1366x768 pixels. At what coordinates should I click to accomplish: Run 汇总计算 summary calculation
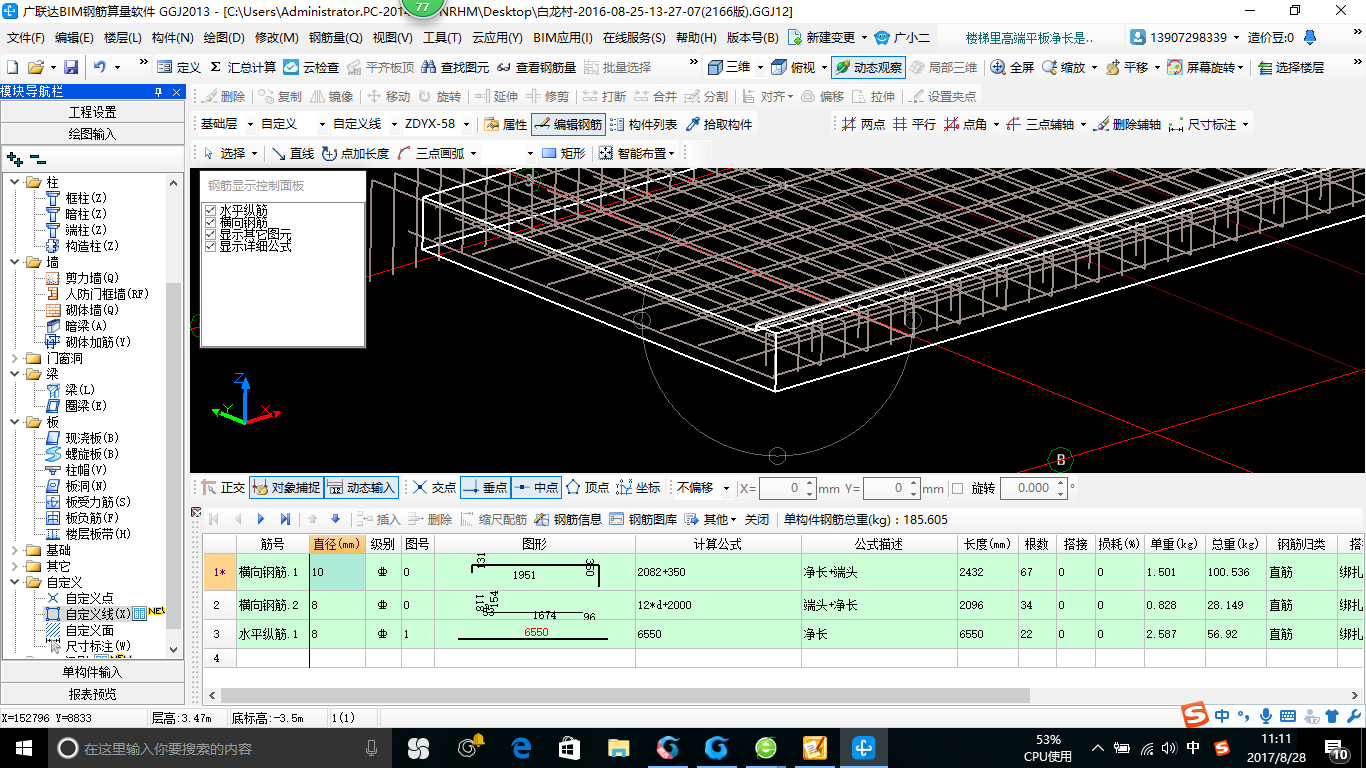pyautogui.click(x=243, y=67)
